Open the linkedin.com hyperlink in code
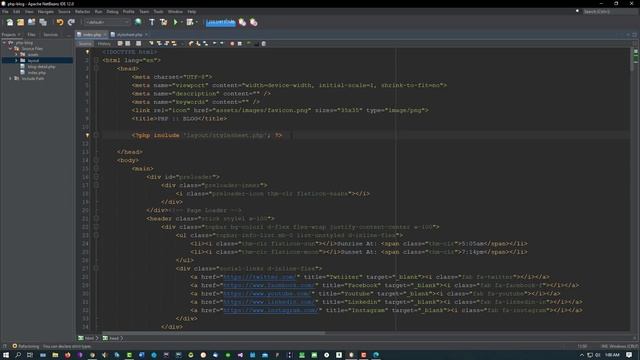This screenshot has width=640, height=360. point(269,302)
